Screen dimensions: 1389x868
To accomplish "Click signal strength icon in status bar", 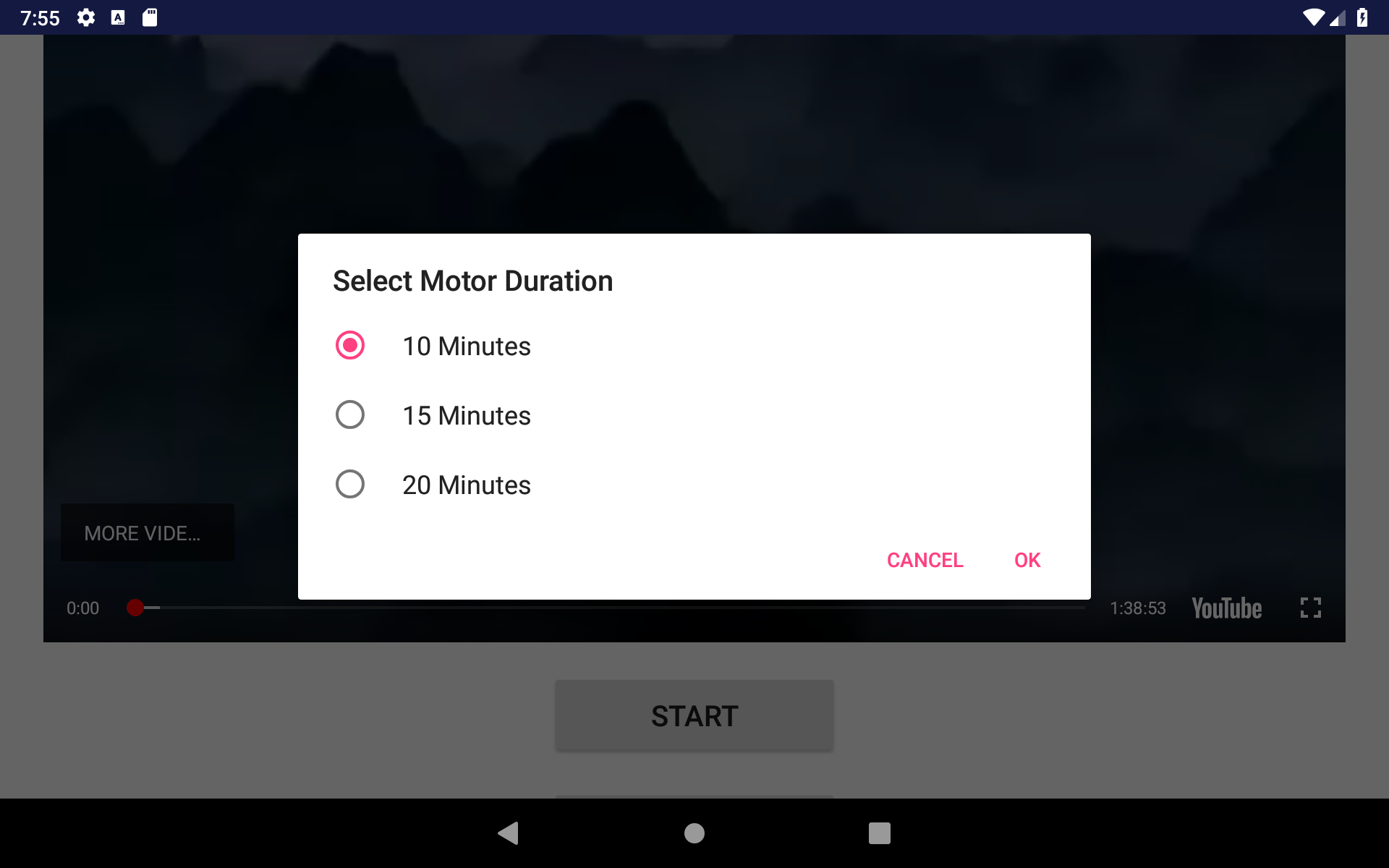I will [x=1338, y=18].
